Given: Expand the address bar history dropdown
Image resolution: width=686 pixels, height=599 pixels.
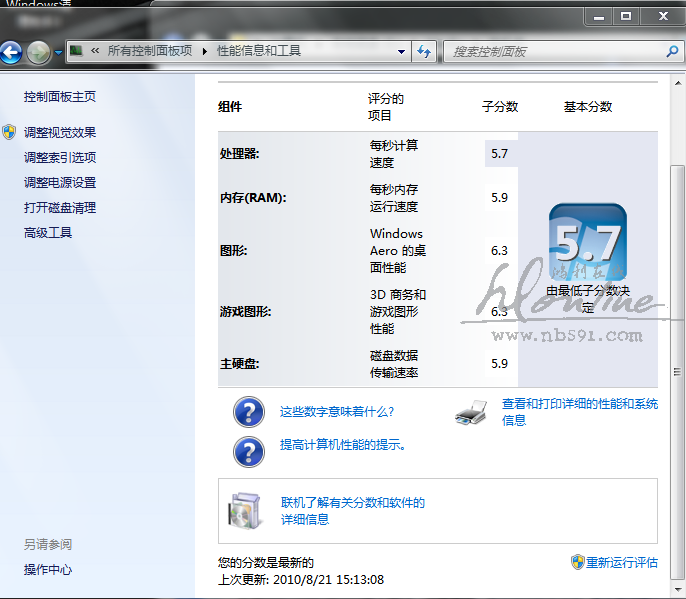Looking at the screenshot, I should click(401, 51).
